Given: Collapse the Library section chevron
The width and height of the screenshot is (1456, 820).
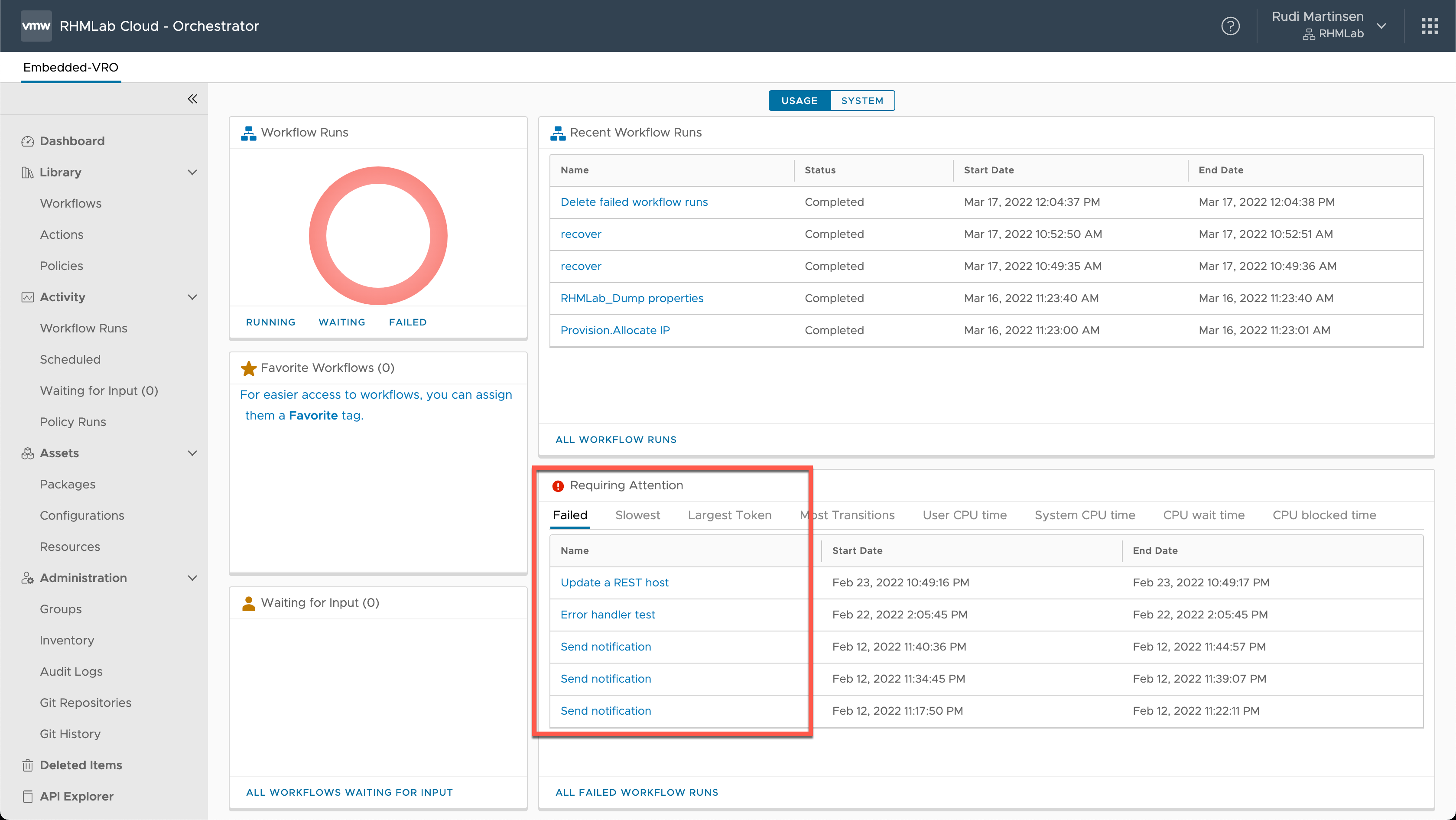Looking at the screenshot, I should pos(192,172).
